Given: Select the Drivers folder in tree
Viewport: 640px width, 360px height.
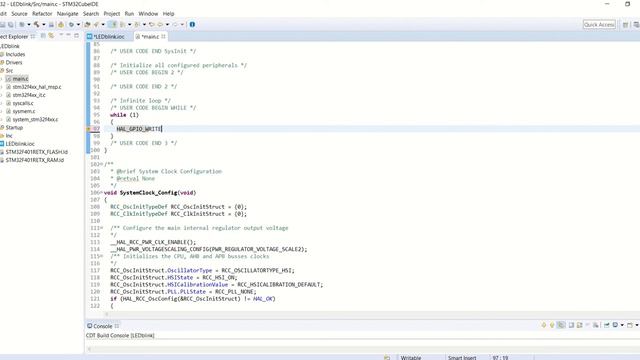Looking at the screenshot, I should point(14,62).
